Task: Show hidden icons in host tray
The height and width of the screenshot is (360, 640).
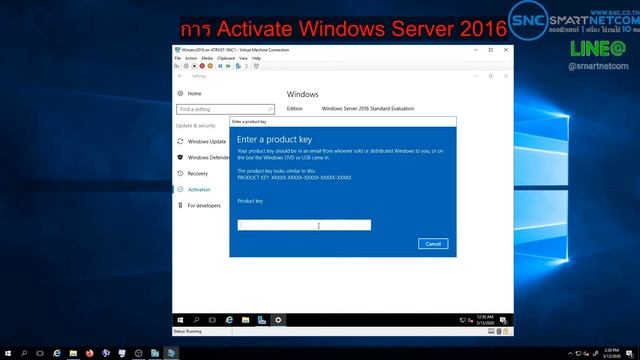Action: coord(570,353)
